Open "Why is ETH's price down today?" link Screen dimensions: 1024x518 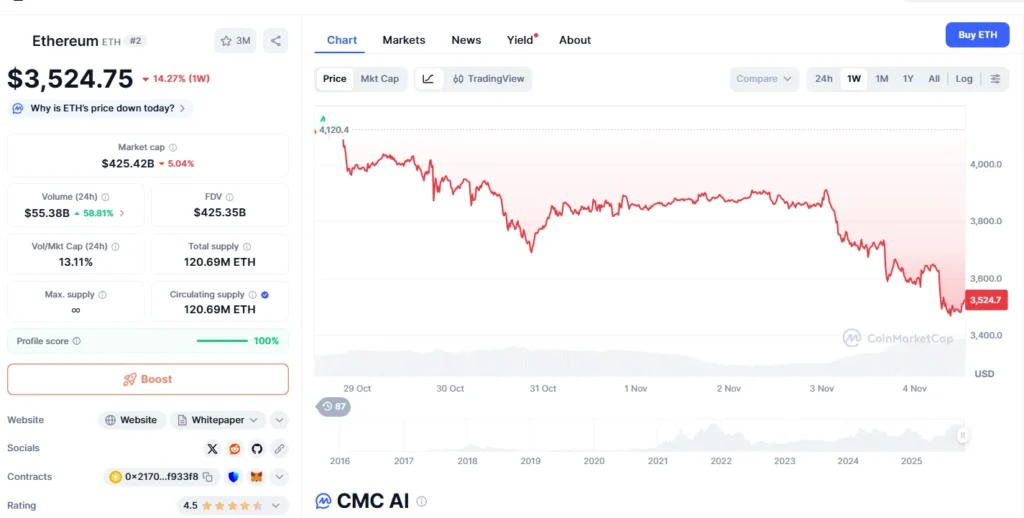(x=101, y=108)
